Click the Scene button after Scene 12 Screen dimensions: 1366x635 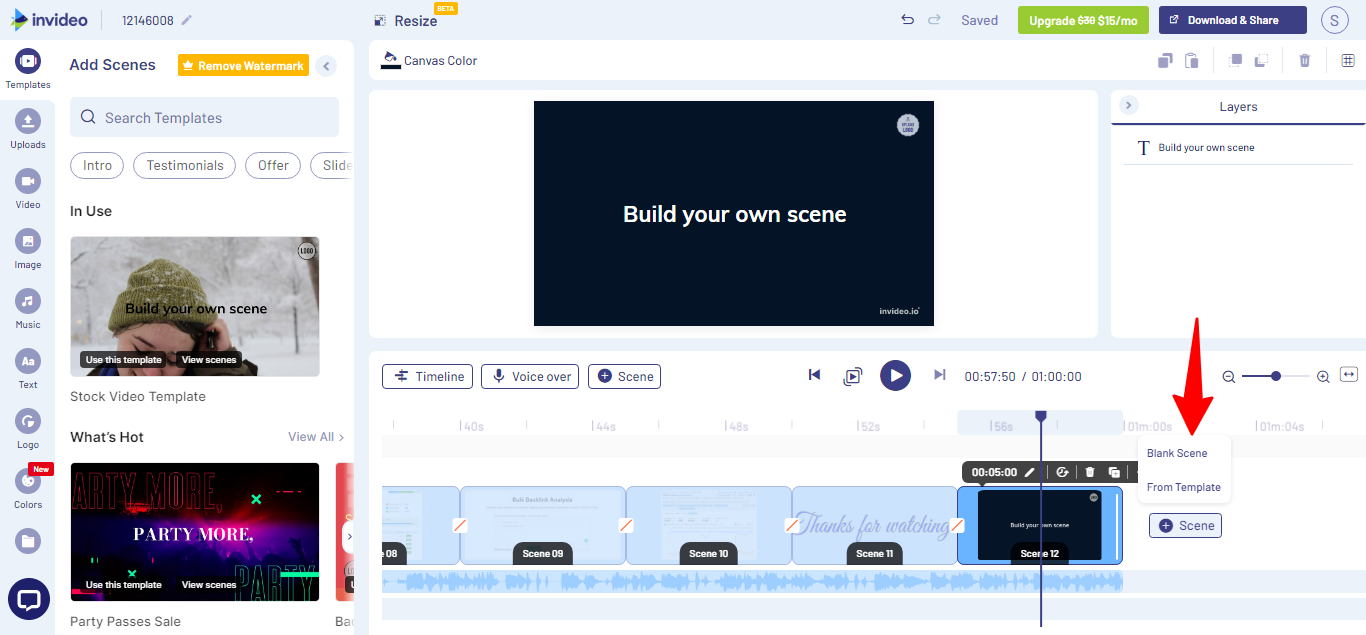pyautogui.click(x=1185, y=525)
